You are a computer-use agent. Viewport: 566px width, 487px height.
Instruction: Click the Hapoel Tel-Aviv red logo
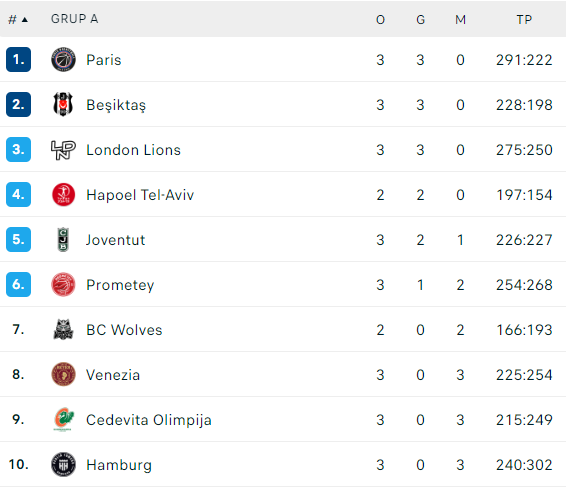tap(63, 195)
